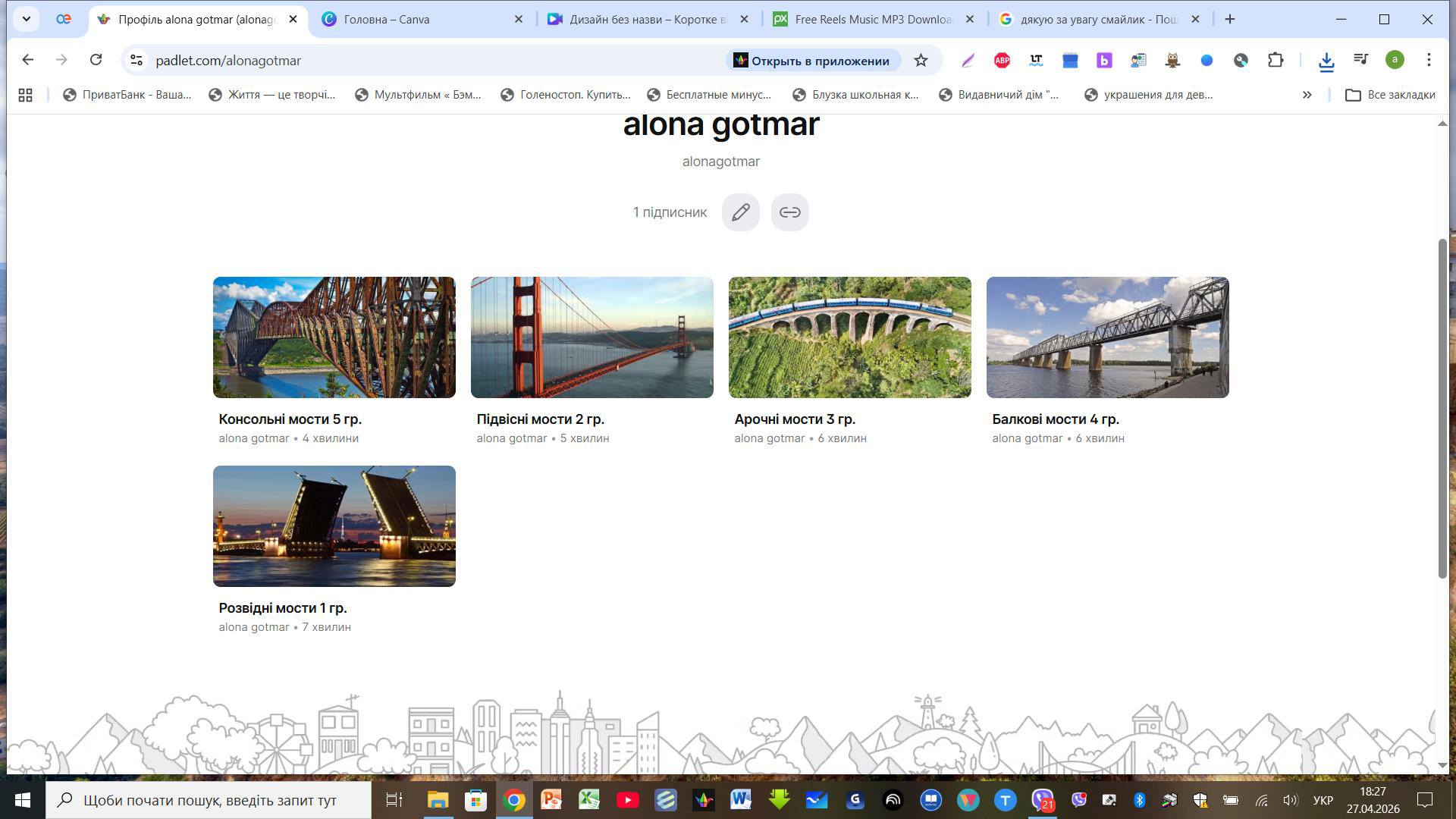Open the Все закладки folder

pyautogui.click(x=1390, y=95)
